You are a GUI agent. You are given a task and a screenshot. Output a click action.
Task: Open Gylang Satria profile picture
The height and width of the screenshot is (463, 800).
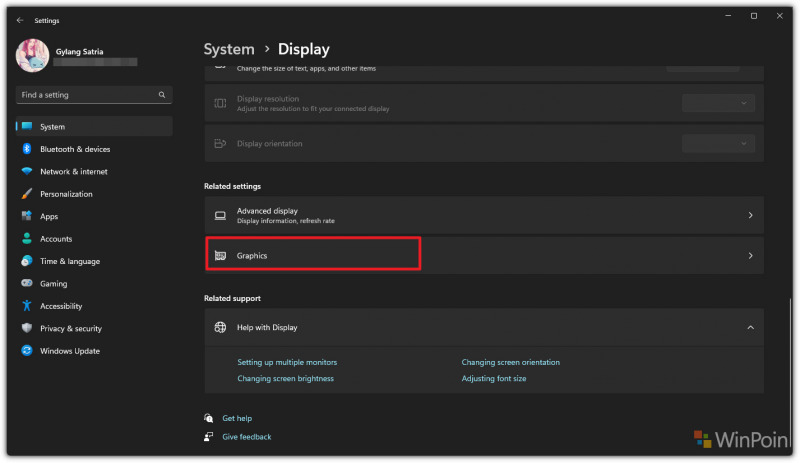point(33,55)
